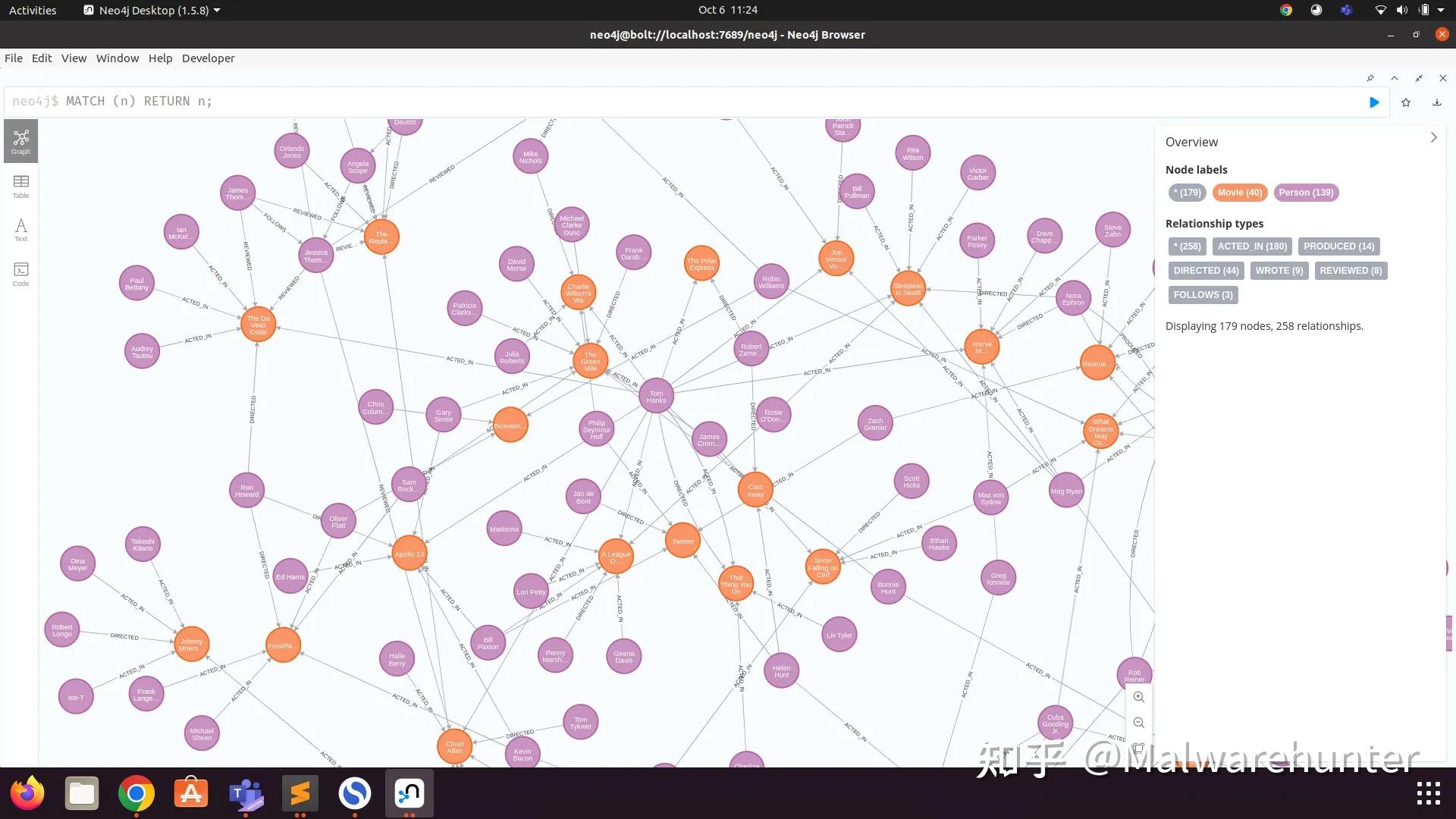
Task: Switch to Table result view
Action: 20,186
